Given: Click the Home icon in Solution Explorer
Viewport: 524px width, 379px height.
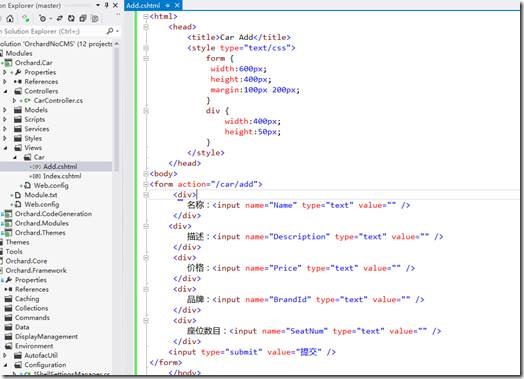Looking at the screenshot, I should (10, 18).
